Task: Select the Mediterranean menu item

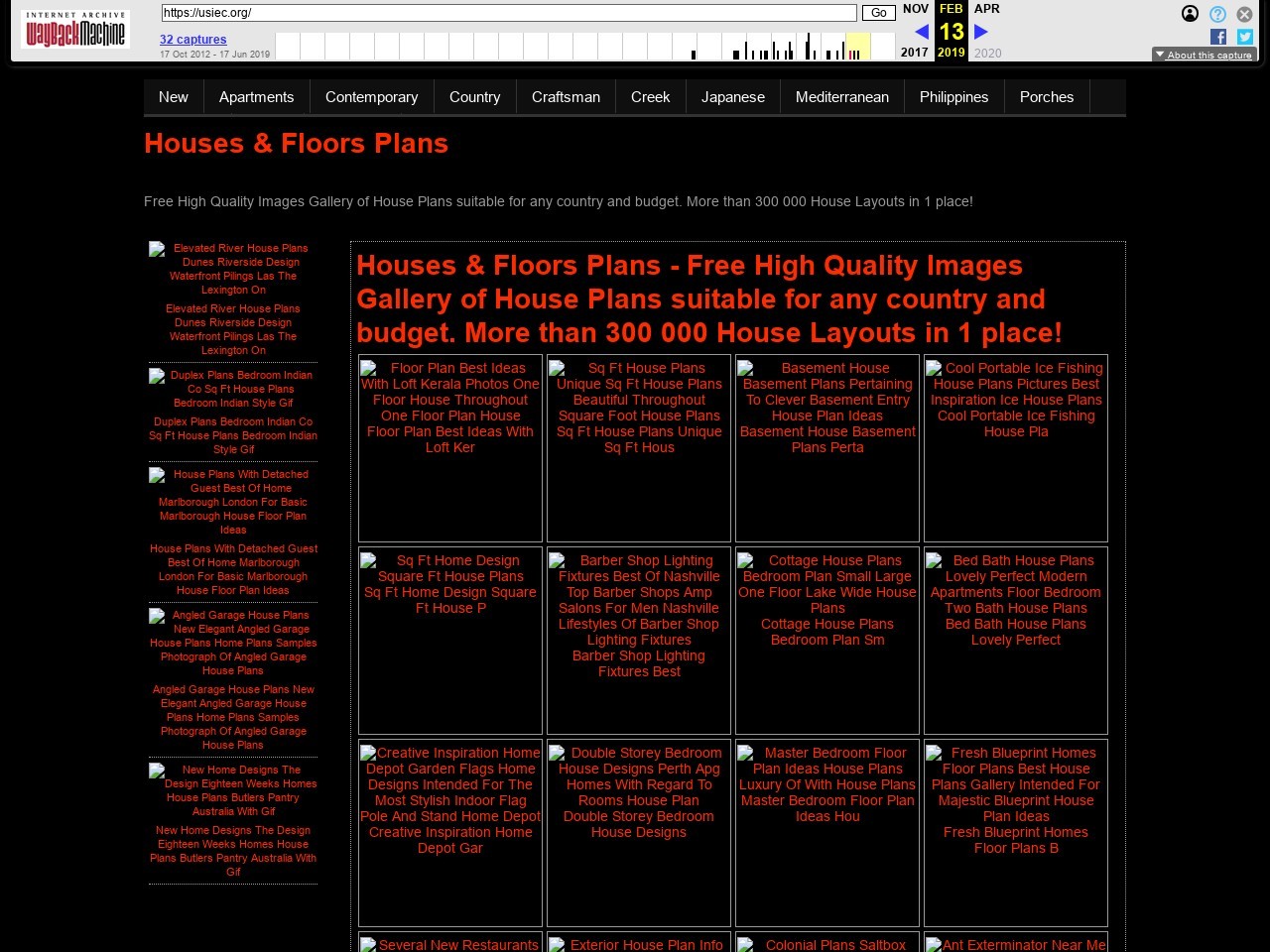Action: (x=841, y=97)
